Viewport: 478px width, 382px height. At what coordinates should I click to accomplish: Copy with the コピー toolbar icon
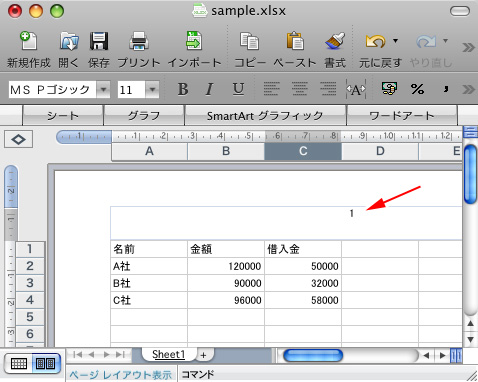[x=249, y=41]
